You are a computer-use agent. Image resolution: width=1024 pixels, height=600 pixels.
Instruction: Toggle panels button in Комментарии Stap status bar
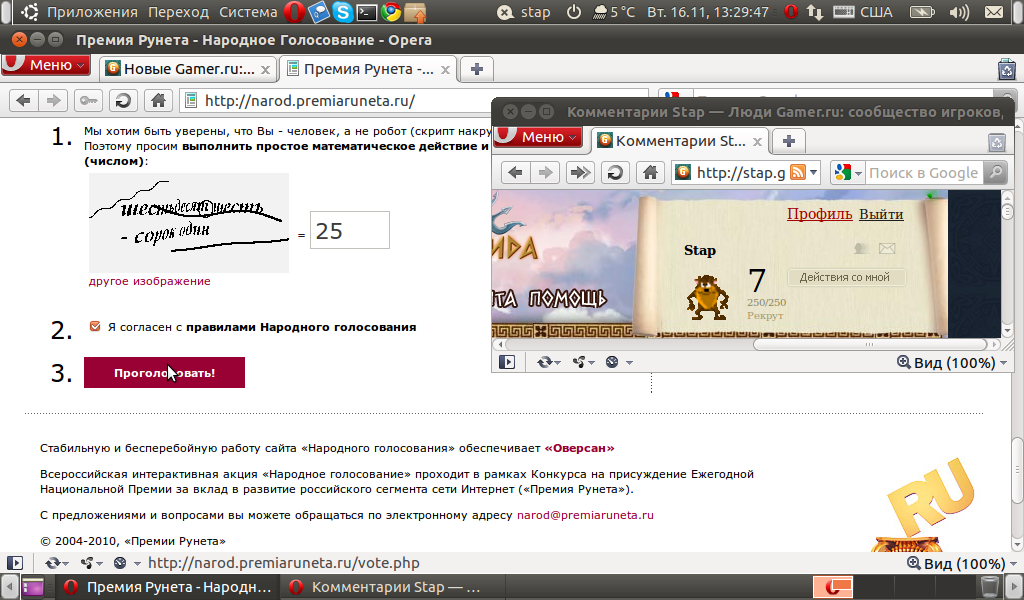tap(507, 362)
